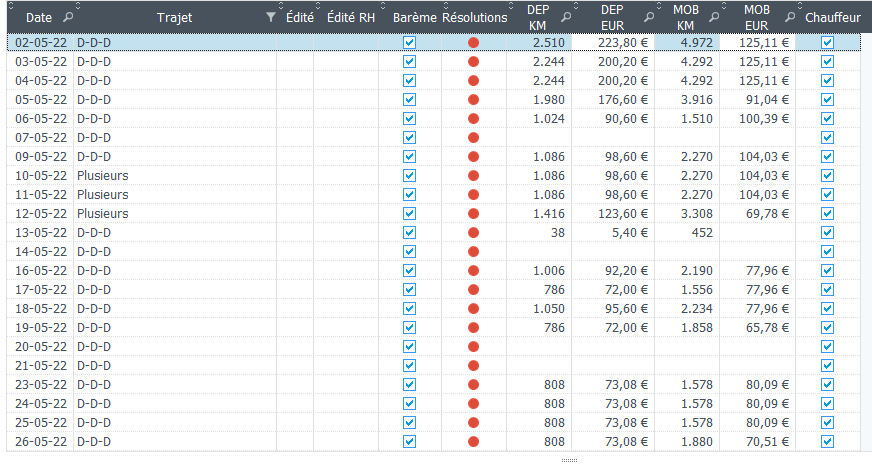The height and width of the screenshot is (466, 872).
Task: Click the DEP EUR search magnifier
Action: [648, 18]
